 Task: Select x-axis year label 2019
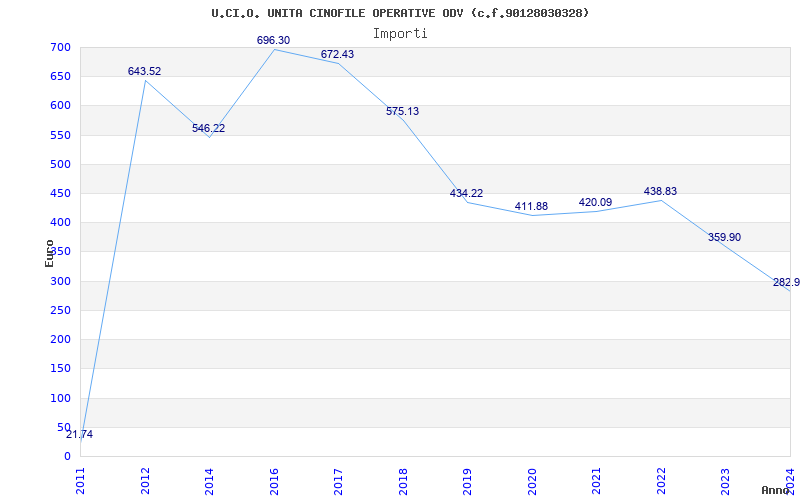tap(467, 481)
